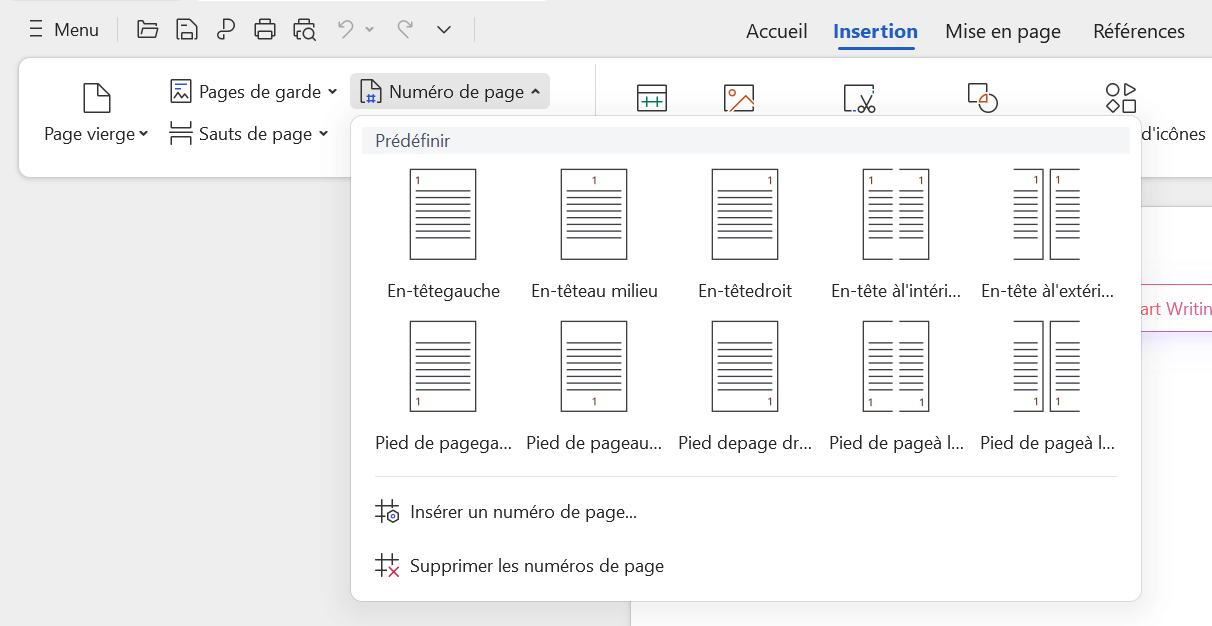Select the En-tête au milieu preset thumbnail
The width and height of the screenshot is (1212, 626).
click(594, 214)
